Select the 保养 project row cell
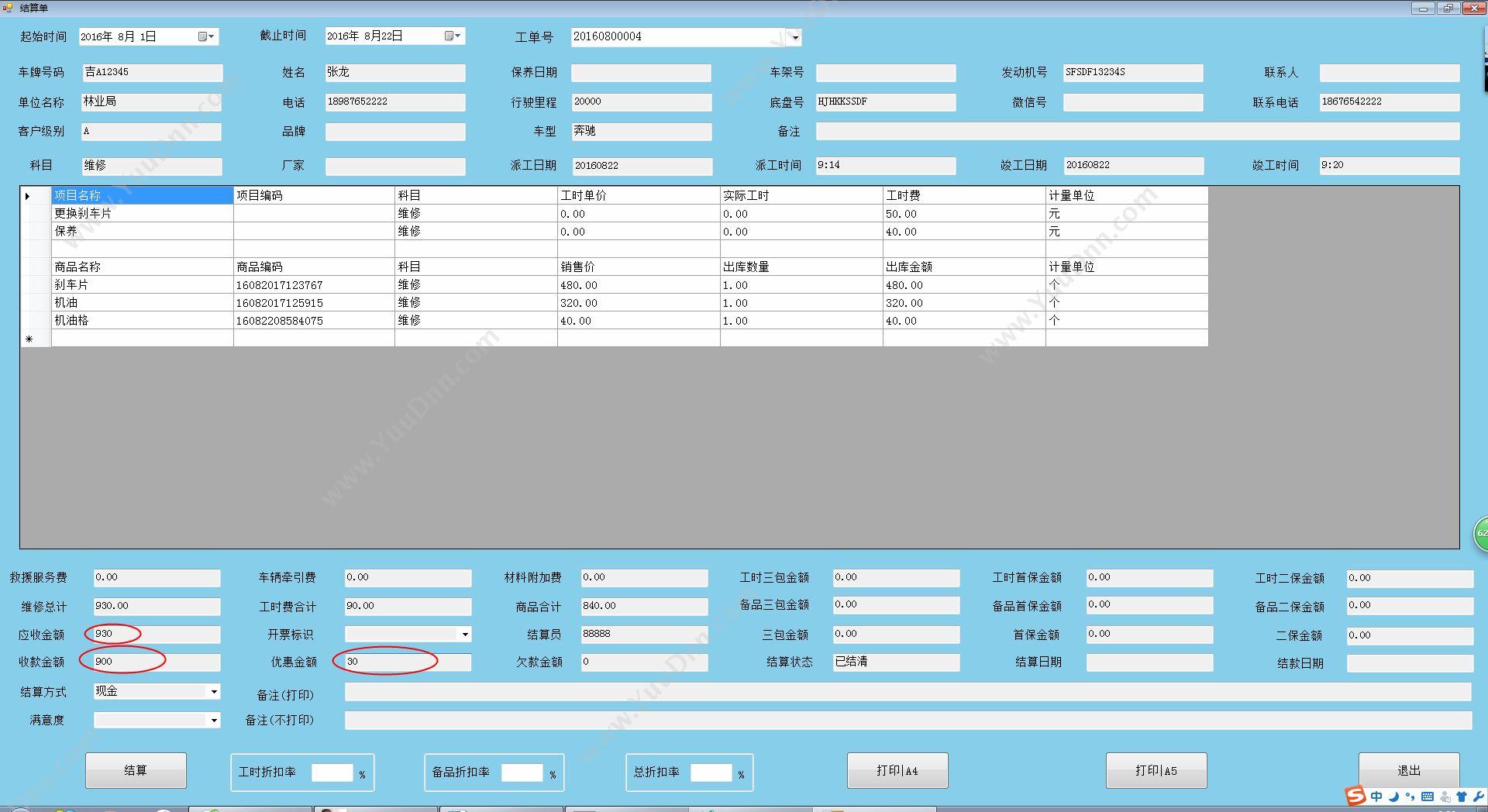 (142, 232)
